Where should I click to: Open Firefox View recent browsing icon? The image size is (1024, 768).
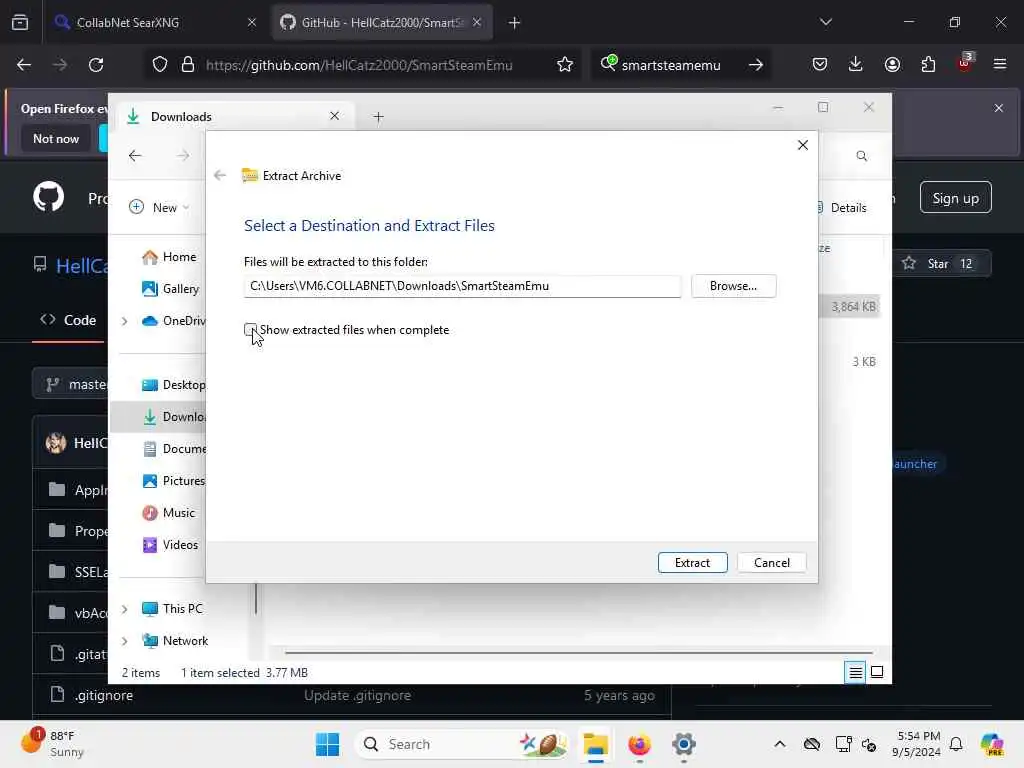coord(20,22)
